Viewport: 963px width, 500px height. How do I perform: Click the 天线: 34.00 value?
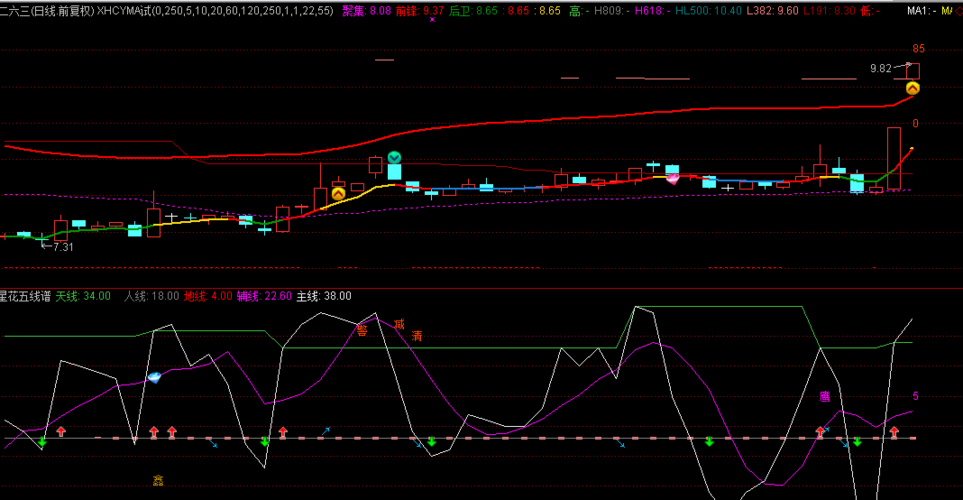coord(83,296)
